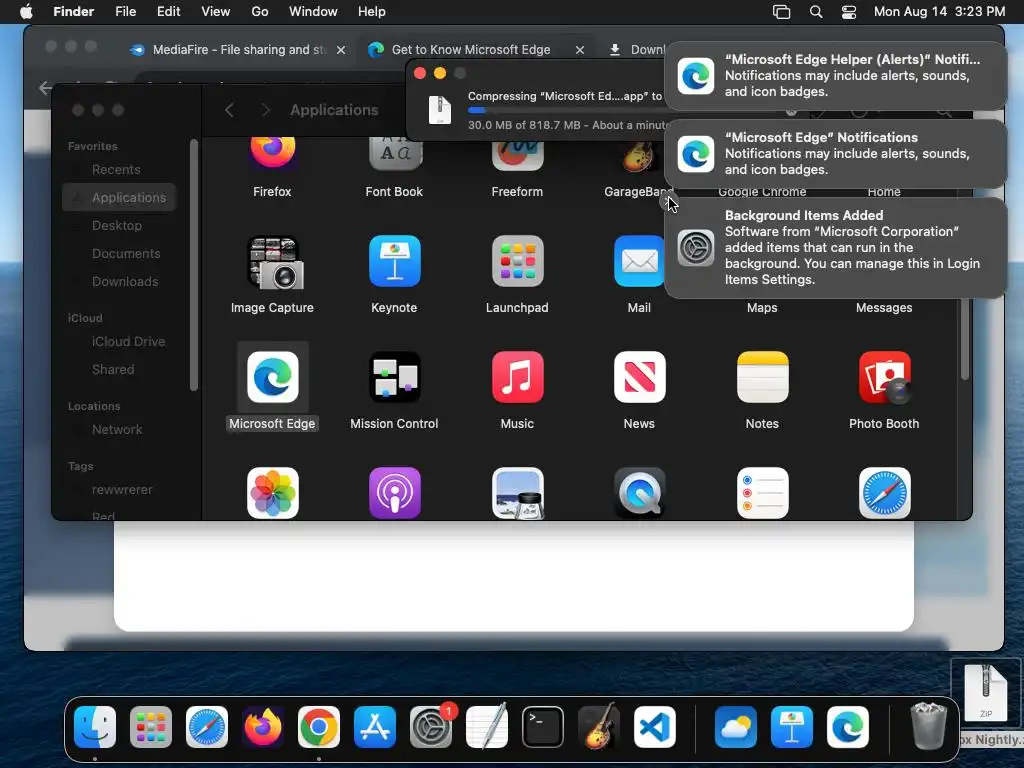Close the MediaFire browser tab
1024x768 pixels.
[x=341, y=50]
